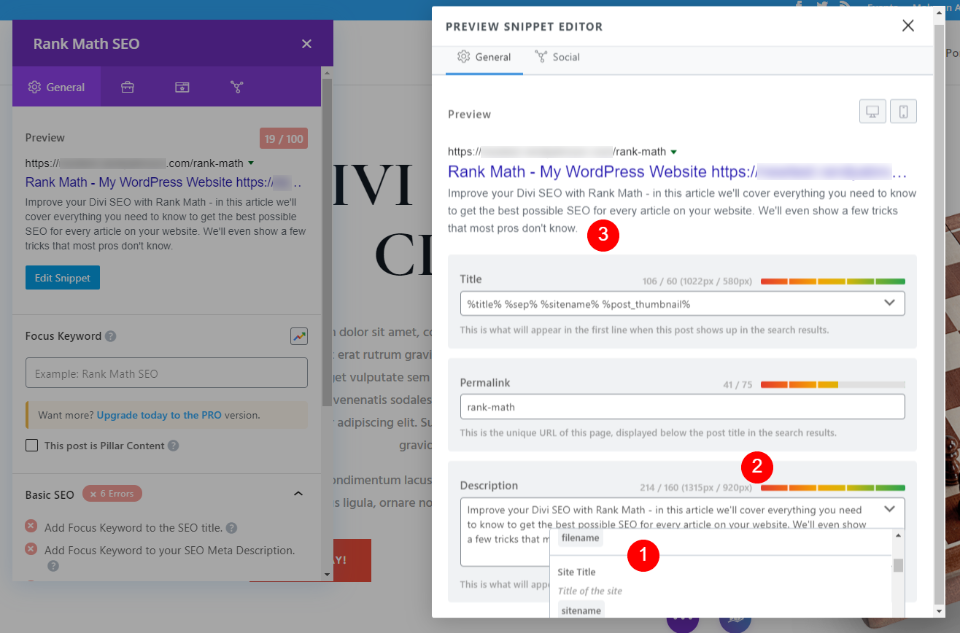This screenshot has height=633, width=960.
Task: Click help icon beside Pillar Content label
Action: 173,446
